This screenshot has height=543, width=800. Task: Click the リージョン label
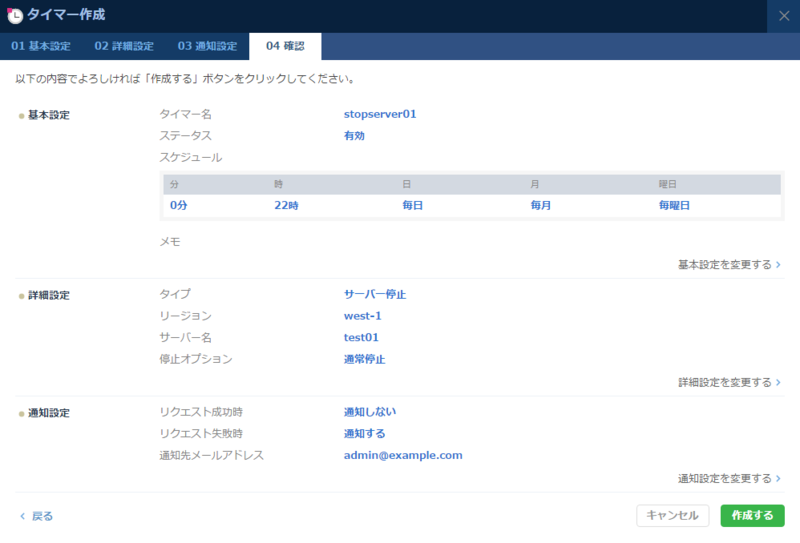tap(185, 316)
